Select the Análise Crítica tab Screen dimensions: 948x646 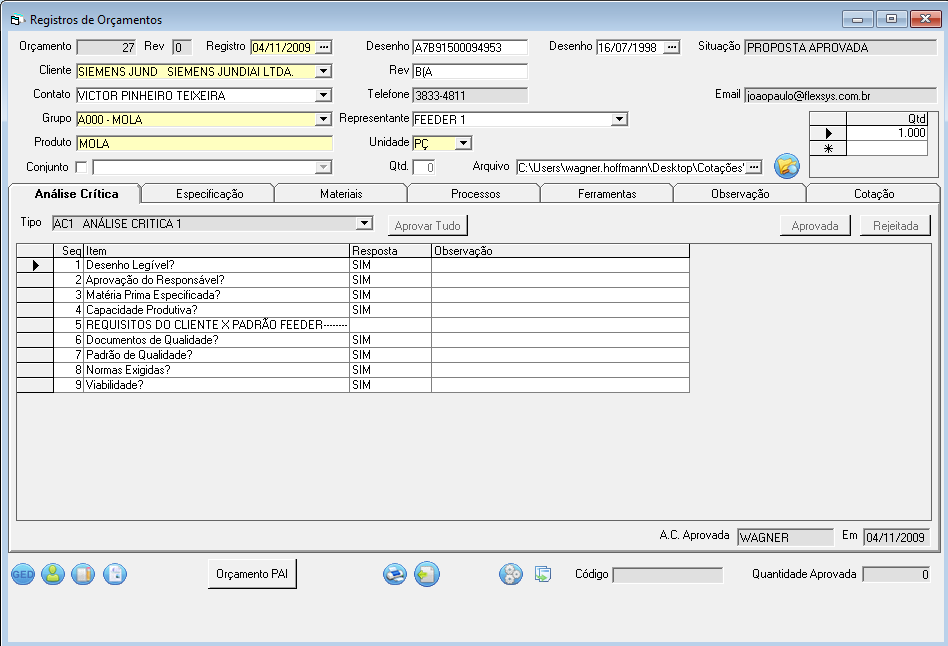[76, 194]
